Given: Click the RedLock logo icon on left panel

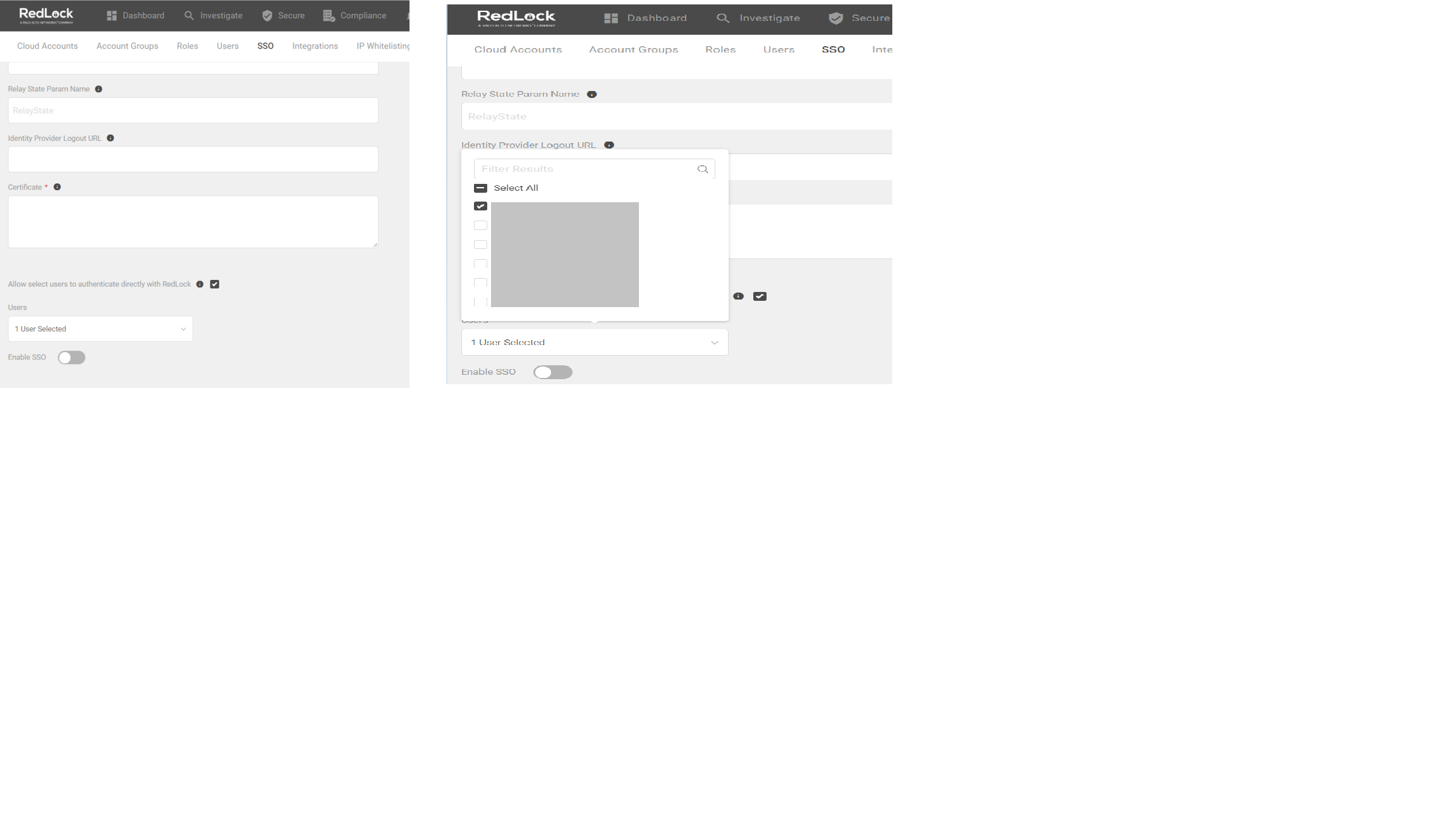Looking at the screenshot, I should click(46, 15).
